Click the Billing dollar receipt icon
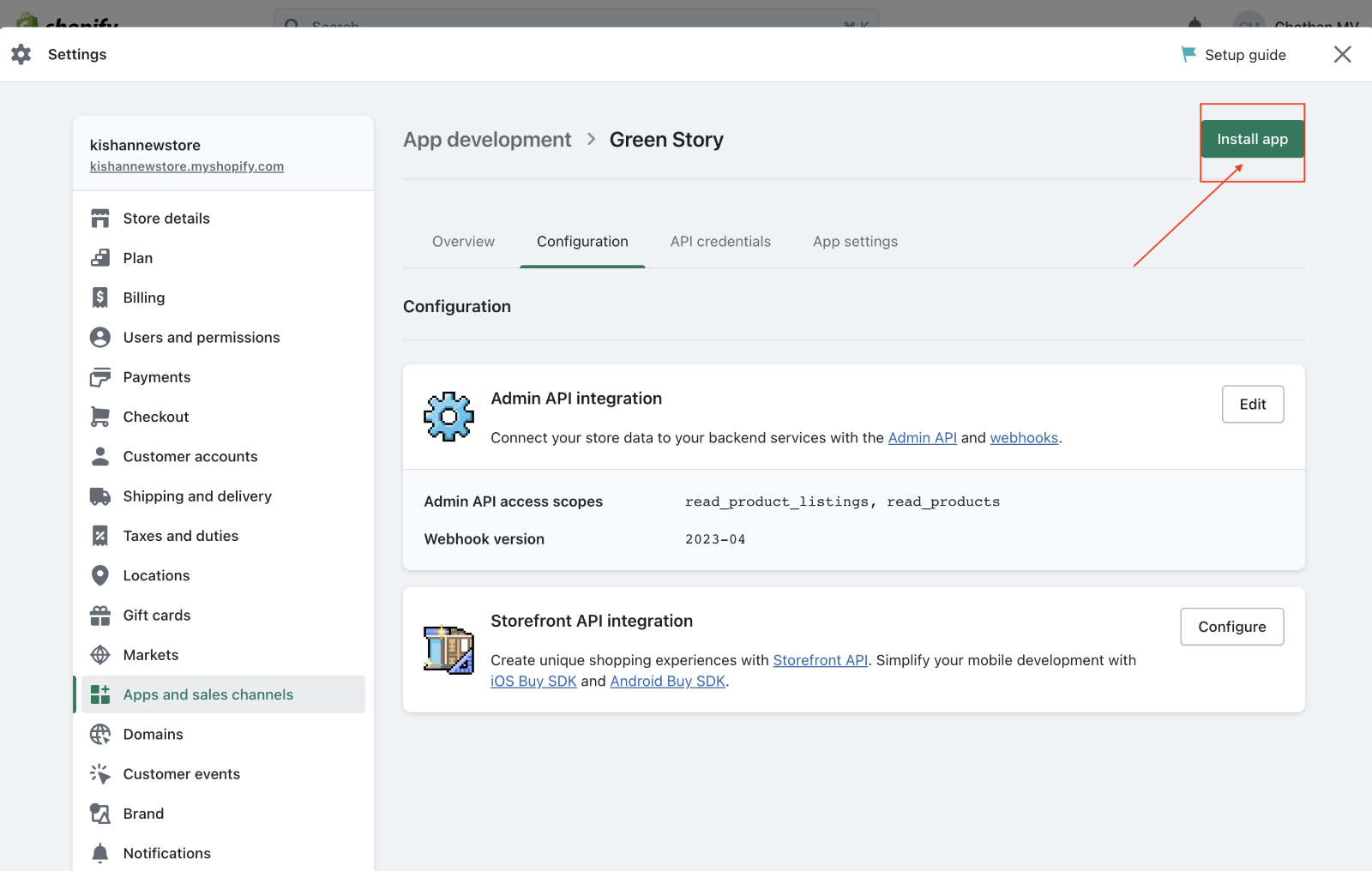Screen dimensions: 1372x871 click(100, 297)
